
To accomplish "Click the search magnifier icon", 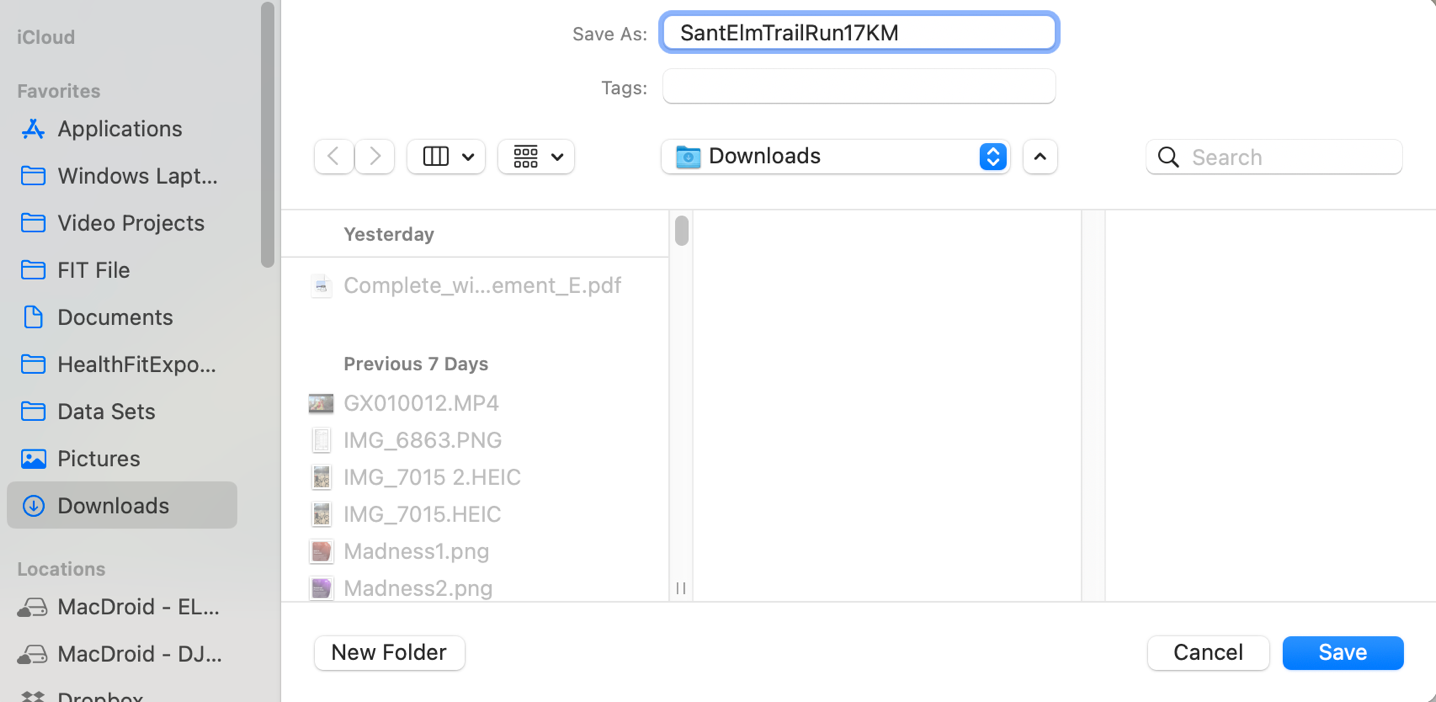I will pyautogui.click(x=1168, y=157).
